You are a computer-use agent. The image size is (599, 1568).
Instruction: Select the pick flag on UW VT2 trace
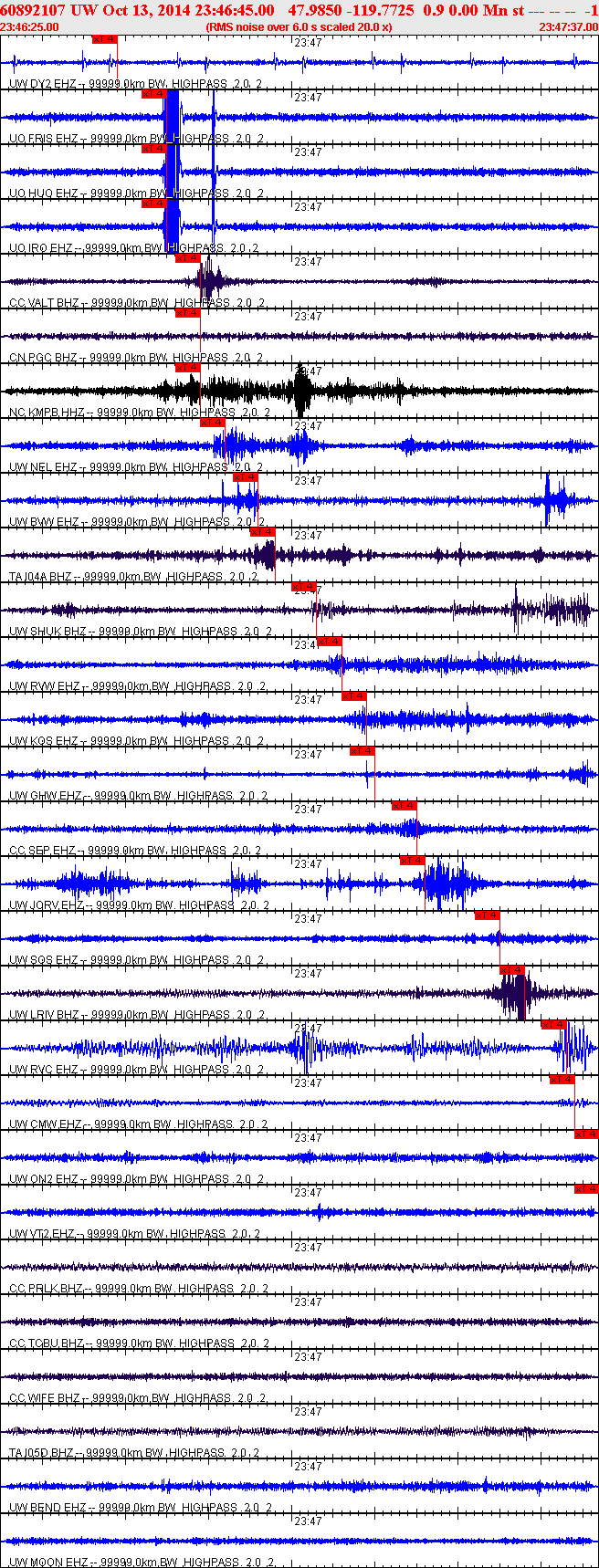[586, 1189]
